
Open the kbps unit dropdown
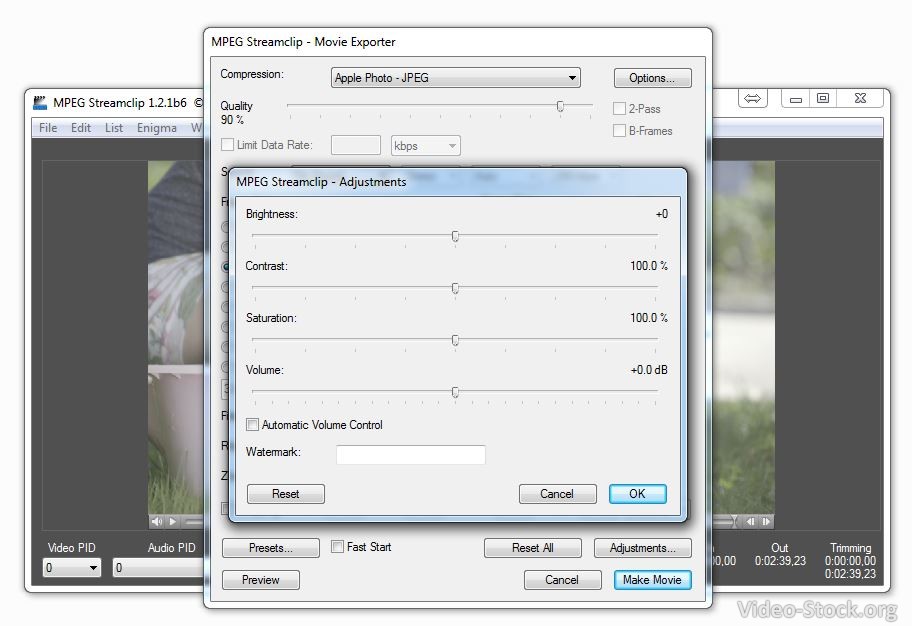click(x=426, y=145)
